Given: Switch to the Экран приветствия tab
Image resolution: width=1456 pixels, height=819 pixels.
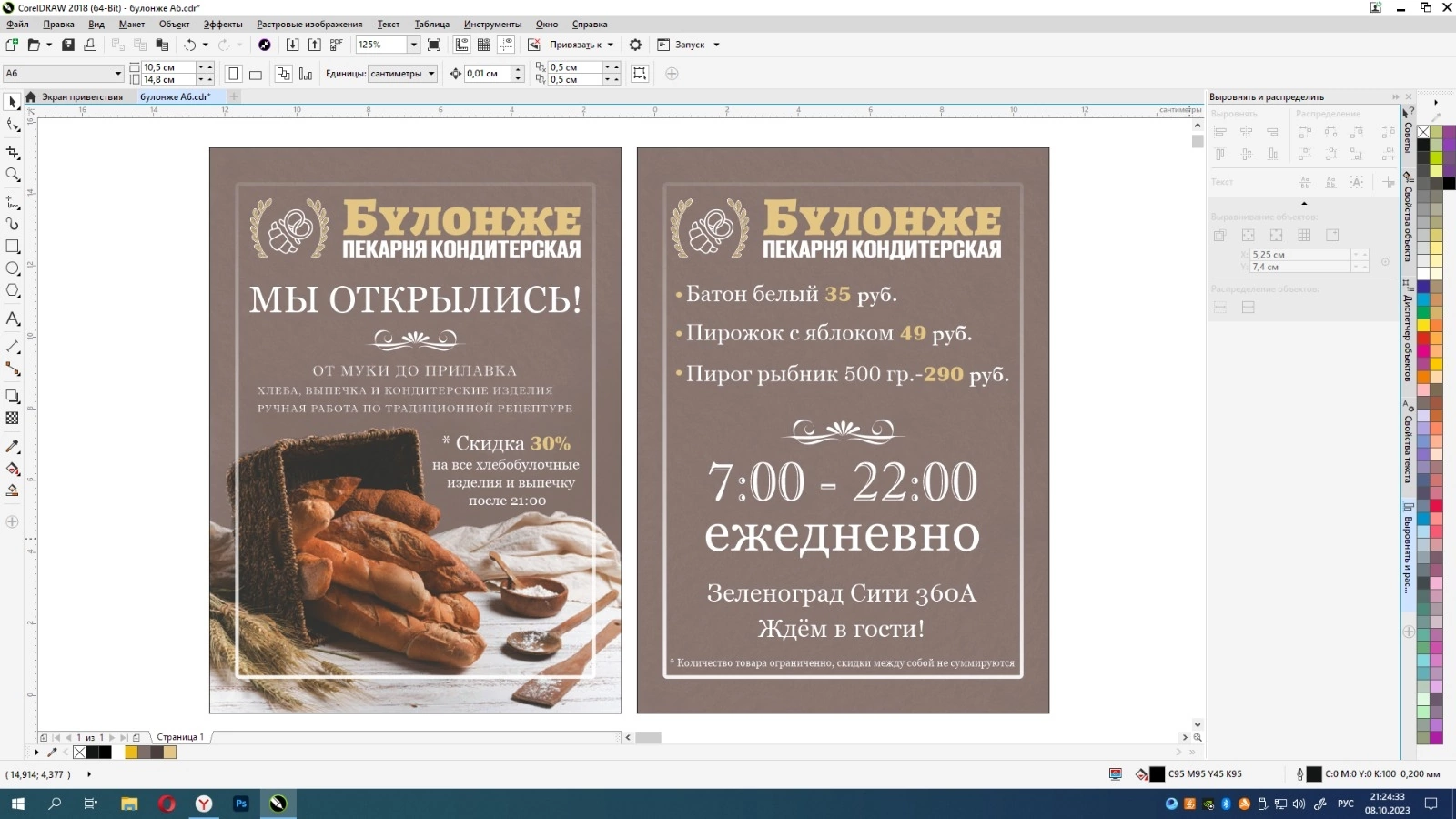Looking at the screenshot, I should click(81, 96).
